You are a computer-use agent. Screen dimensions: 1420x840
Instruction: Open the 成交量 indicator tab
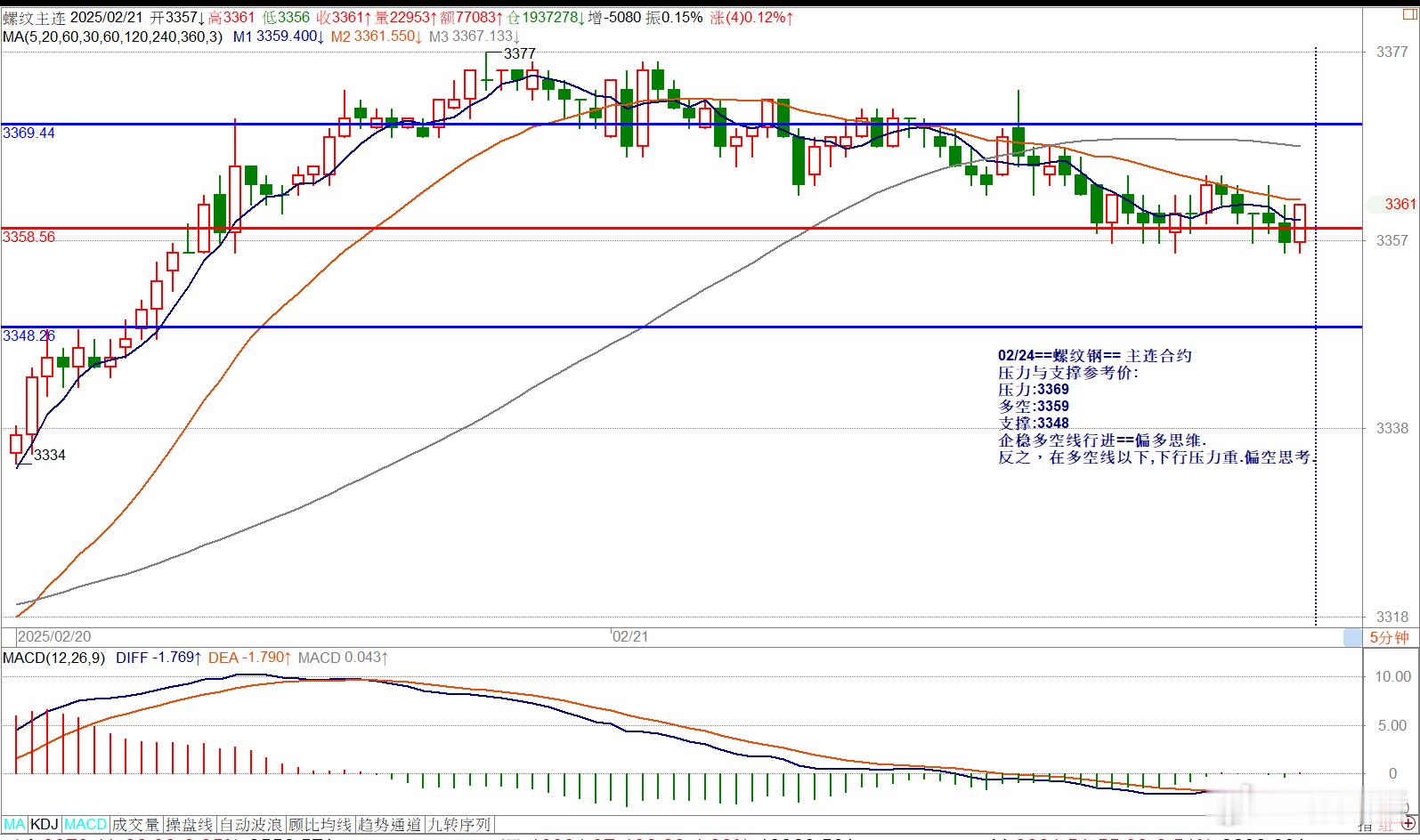tap(137, 825)
